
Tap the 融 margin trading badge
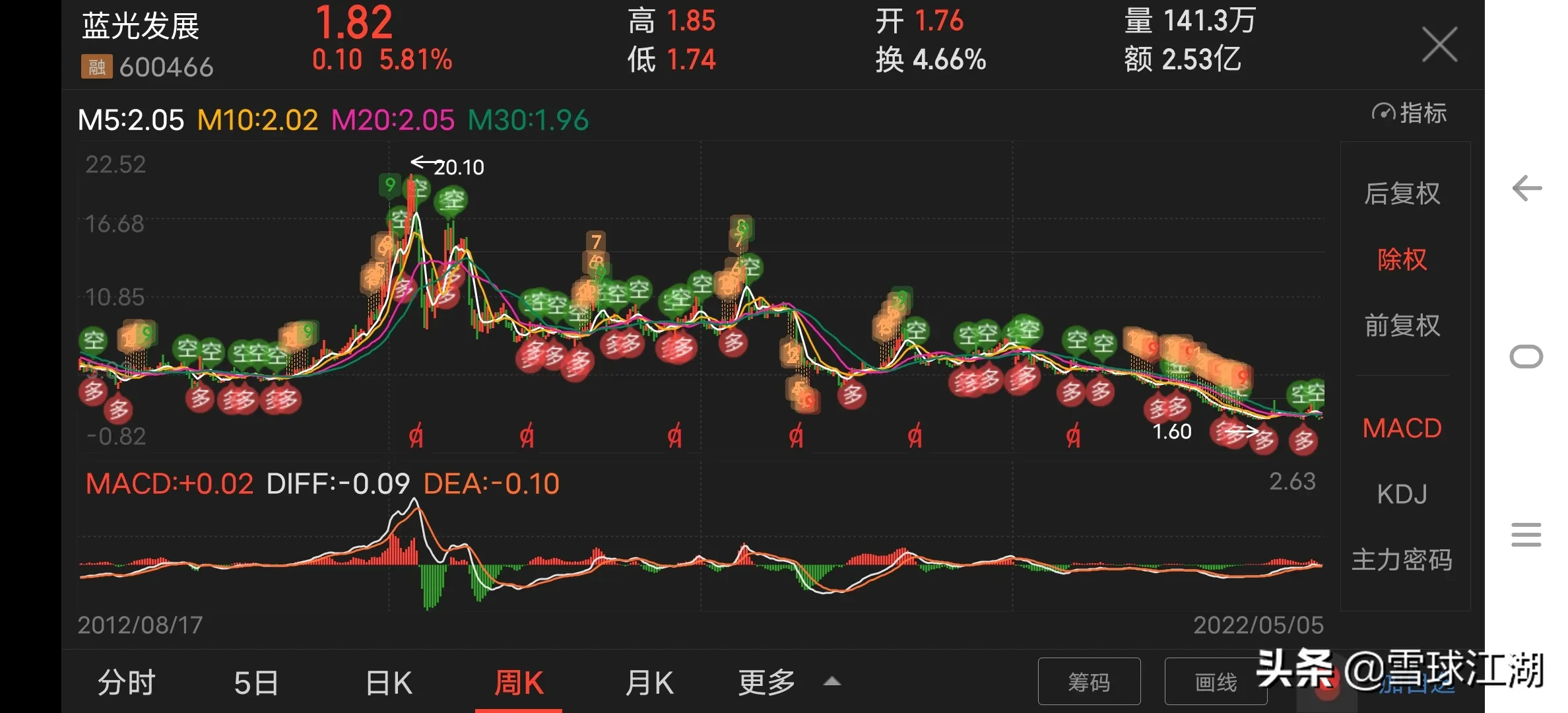[x=96, y=67]
